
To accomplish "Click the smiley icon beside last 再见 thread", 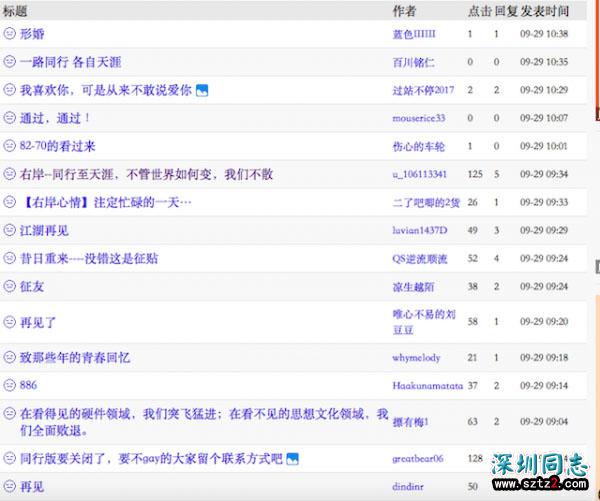I will coord(9,486).
